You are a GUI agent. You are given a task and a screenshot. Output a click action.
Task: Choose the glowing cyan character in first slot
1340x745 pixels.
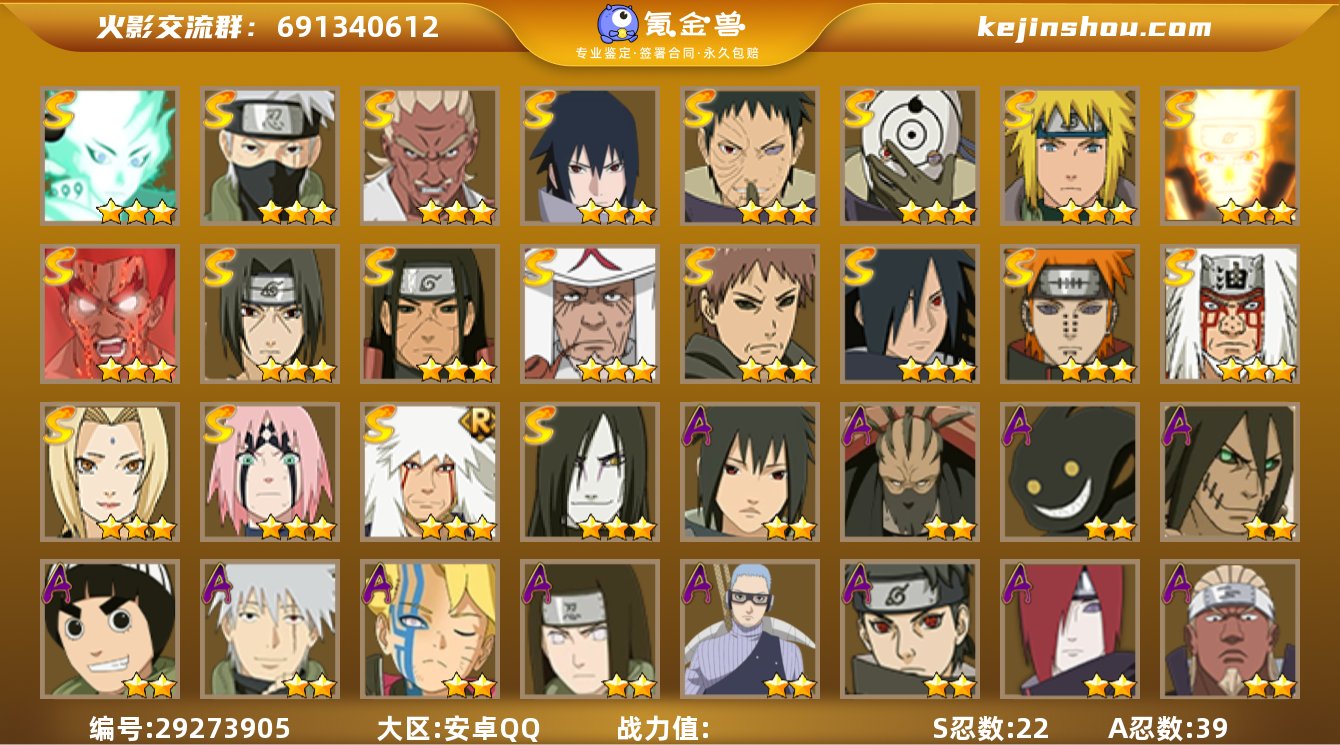[x=110, y=156]
